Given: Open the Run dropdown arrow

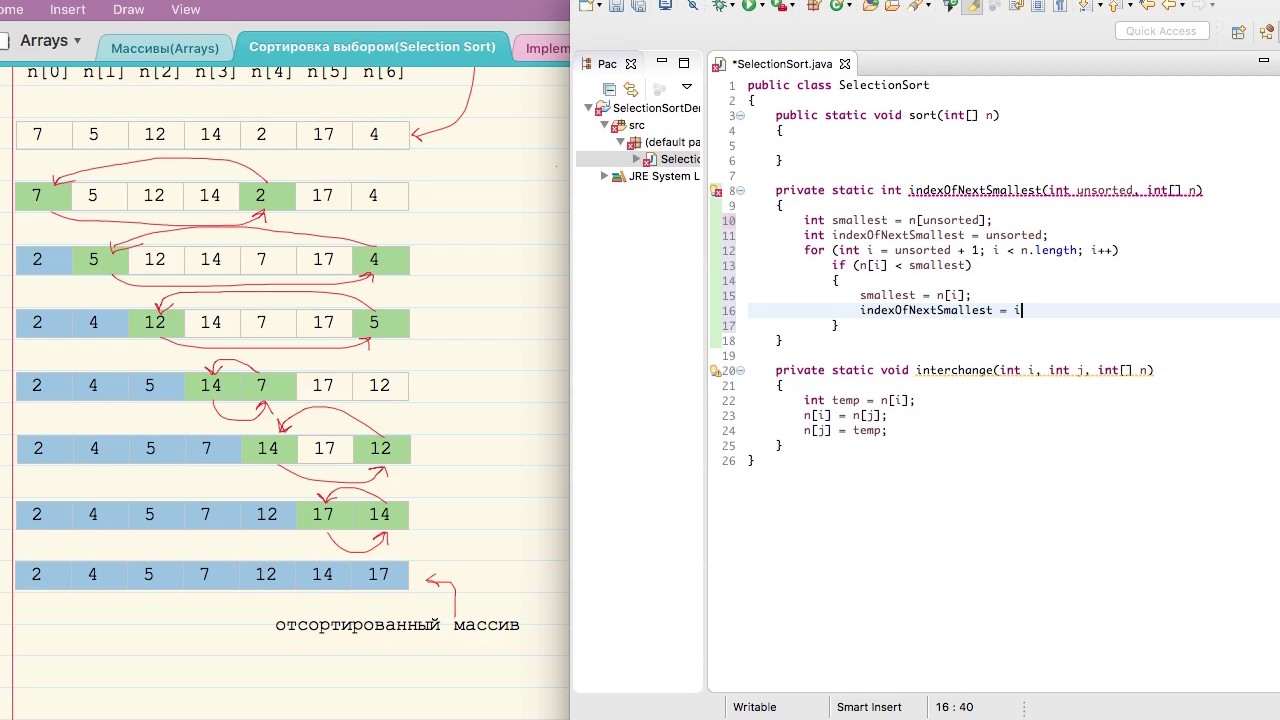Looking at the screenshot, I should (x=762, y=6).
